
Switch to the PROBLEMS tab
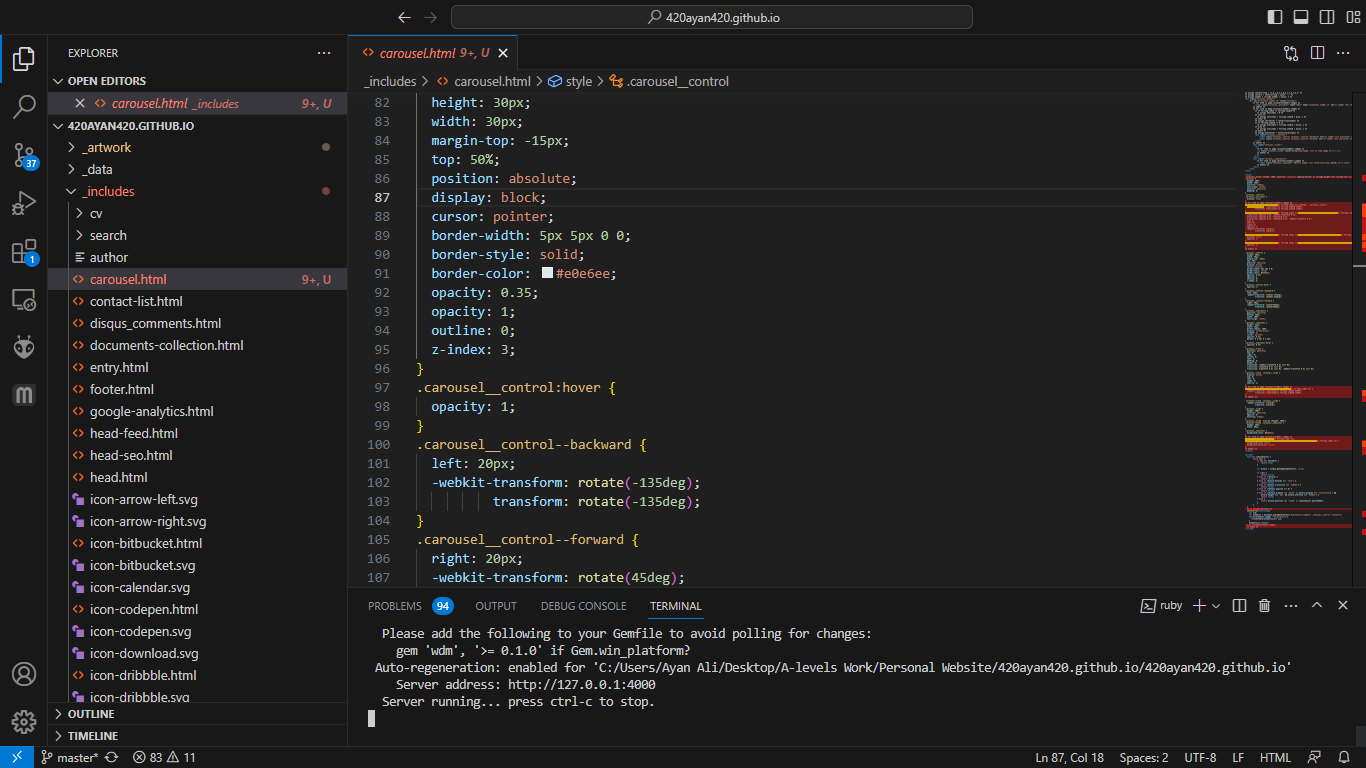pos(394,606)
